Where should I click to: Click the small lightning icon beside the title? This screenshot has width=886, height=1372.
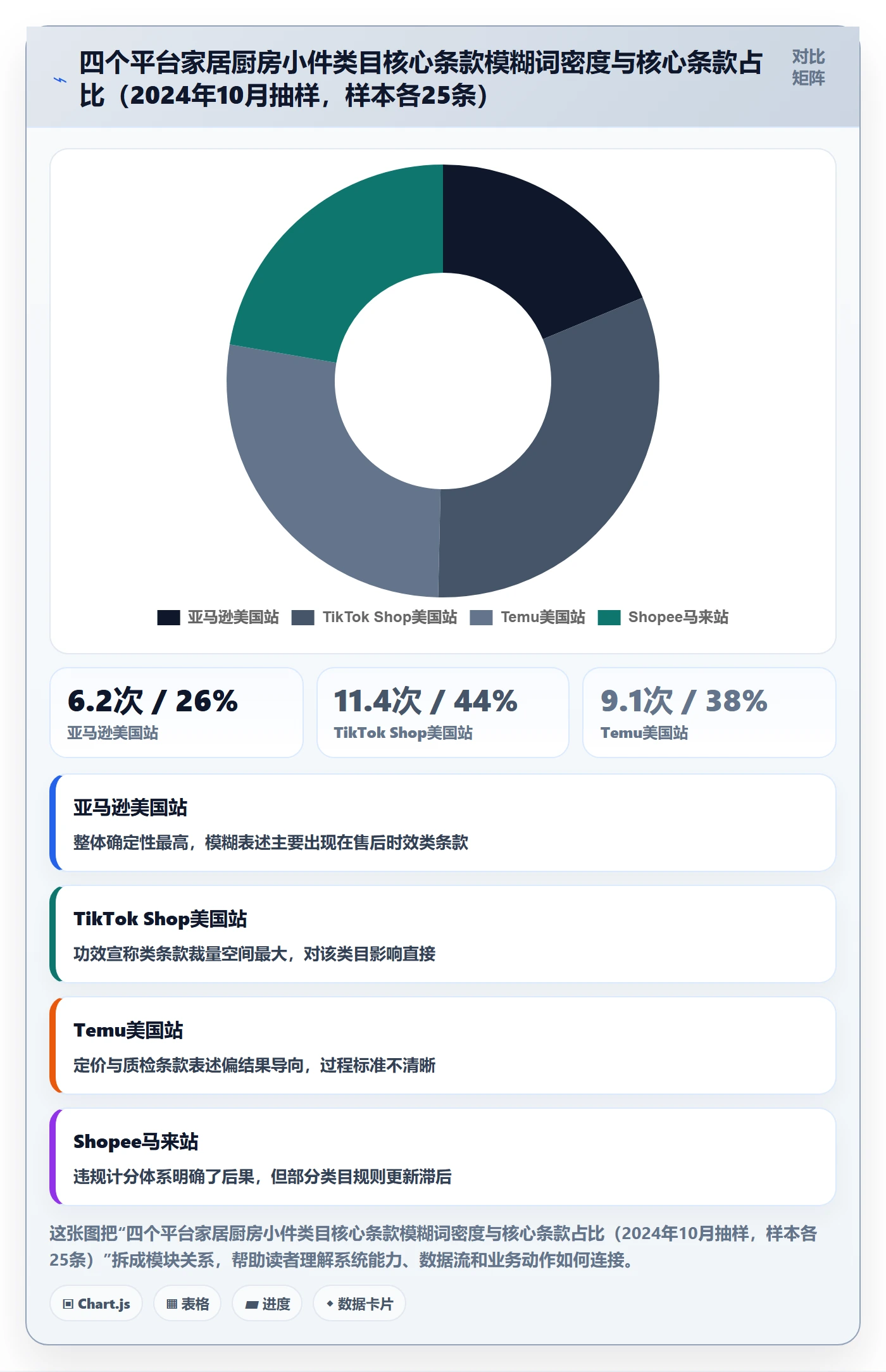(x=60, y=80)
